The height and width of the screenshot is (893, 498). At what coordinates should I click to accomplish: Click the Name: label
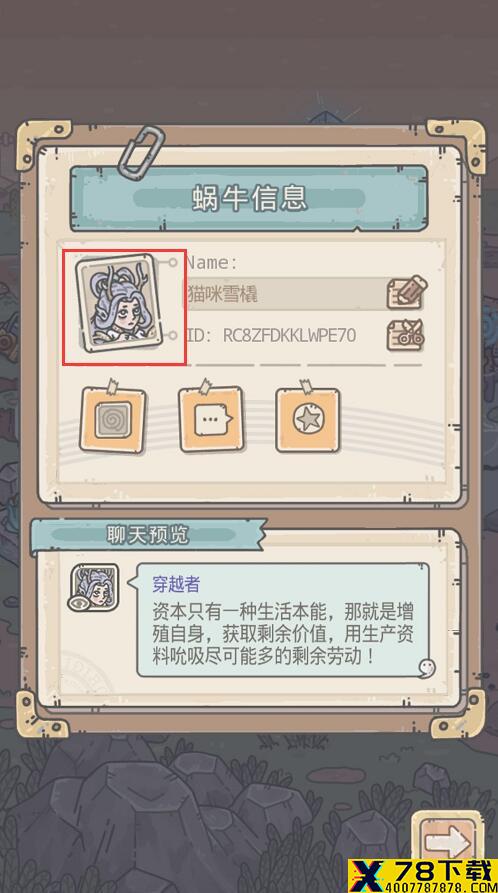tap(212, 263)
